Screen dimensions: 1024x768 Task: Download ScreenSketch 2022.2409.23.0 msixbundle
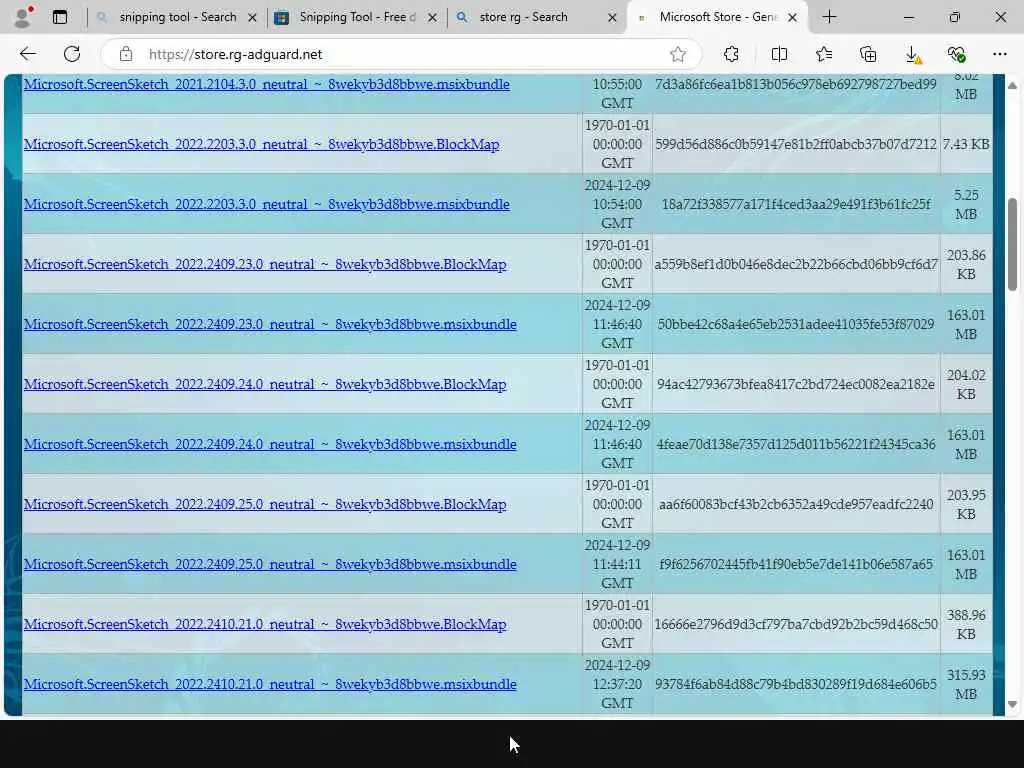pyautogui.click(x=270, y=325)
